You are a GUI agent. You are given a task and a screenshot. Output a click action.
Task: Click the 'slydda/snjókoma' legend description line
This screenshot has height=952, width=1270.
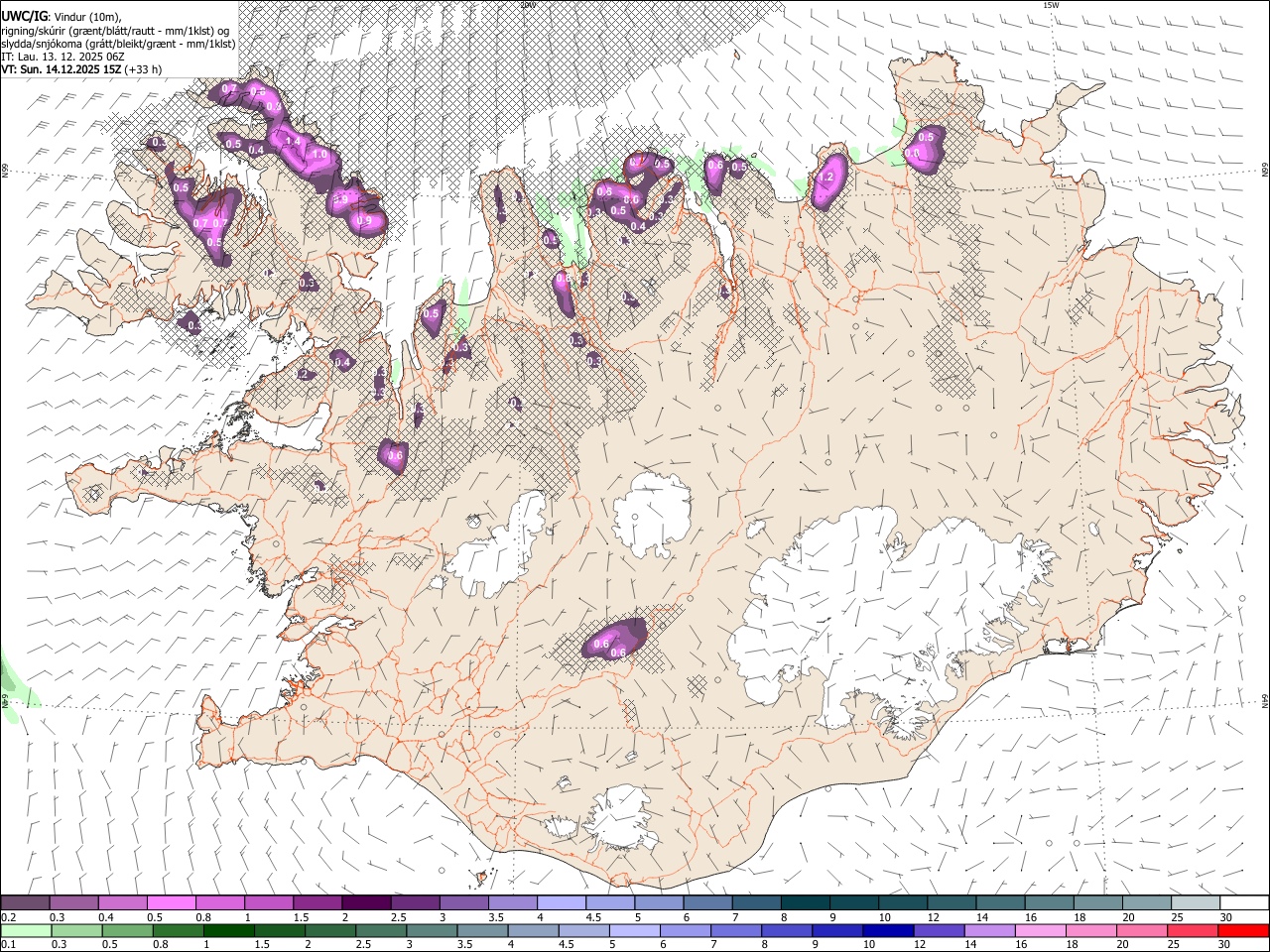click(x=119, y=44)
